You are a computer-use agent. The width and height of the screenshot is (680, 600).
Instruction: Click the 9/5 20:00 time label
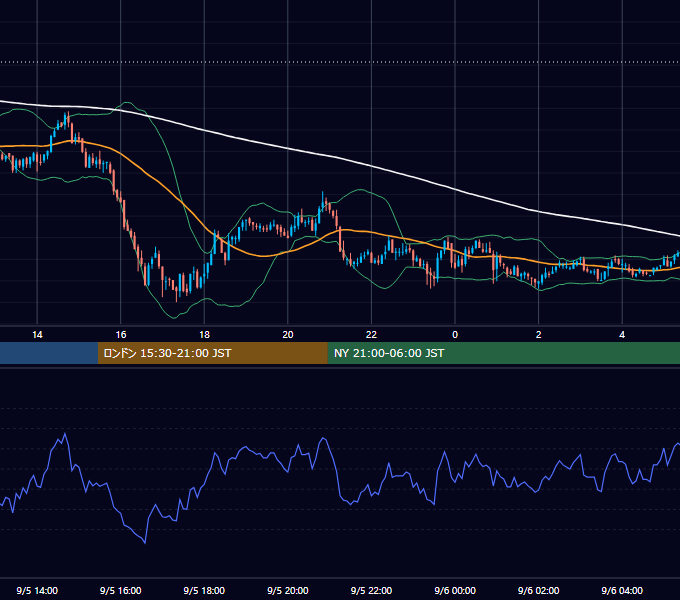[288, 590]
